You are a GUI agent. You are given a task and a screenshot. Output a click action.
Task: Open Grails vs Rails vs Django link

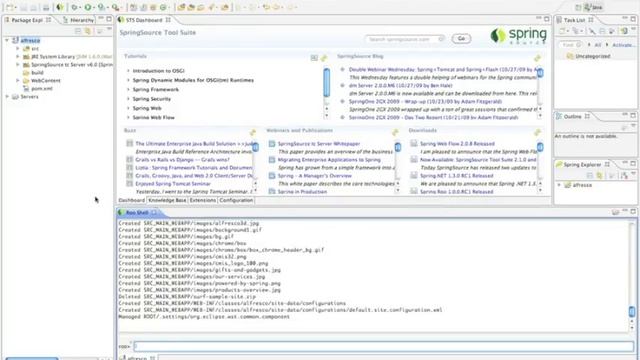pyautogui.click(x=182, y=160)
